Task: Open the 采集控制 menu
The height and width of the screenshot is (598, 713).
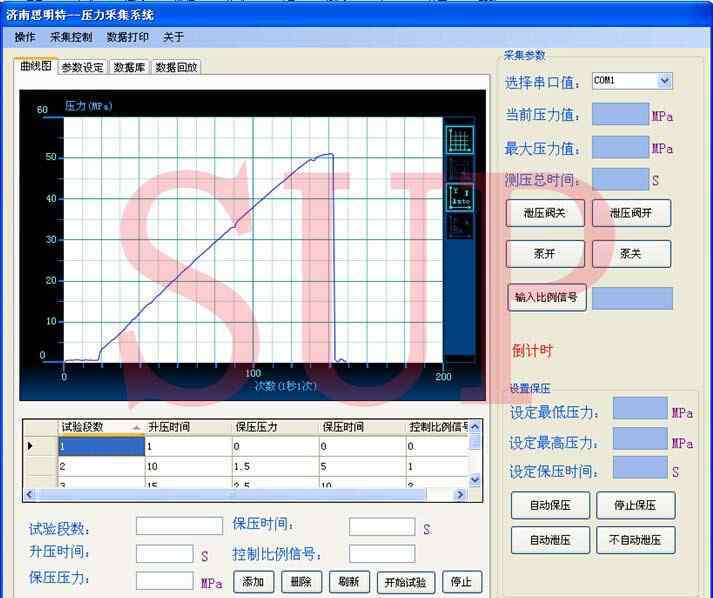Action: tap(71, 37)
